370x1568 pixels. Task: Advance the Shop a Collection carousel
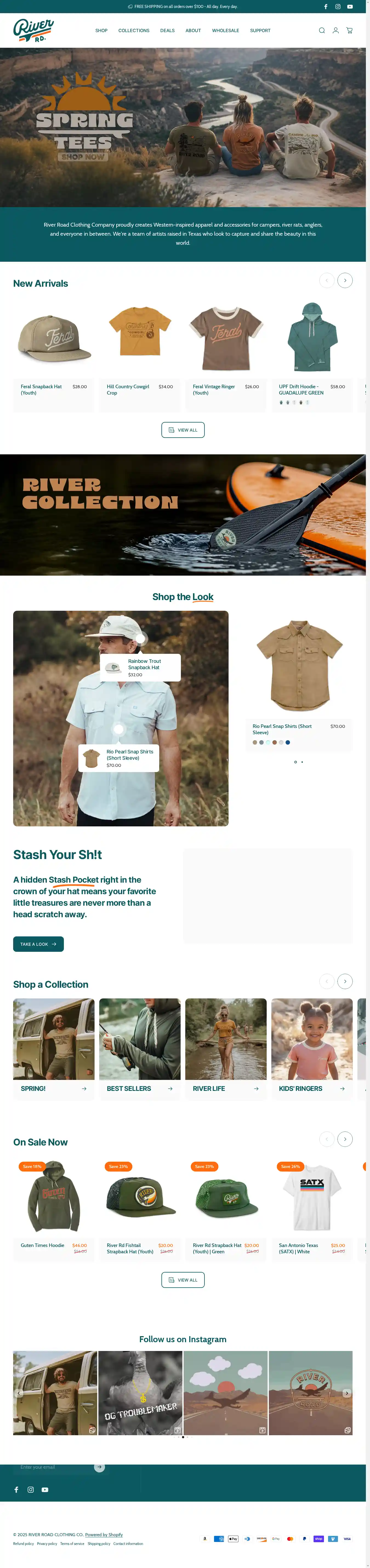[x=345, y=981]
